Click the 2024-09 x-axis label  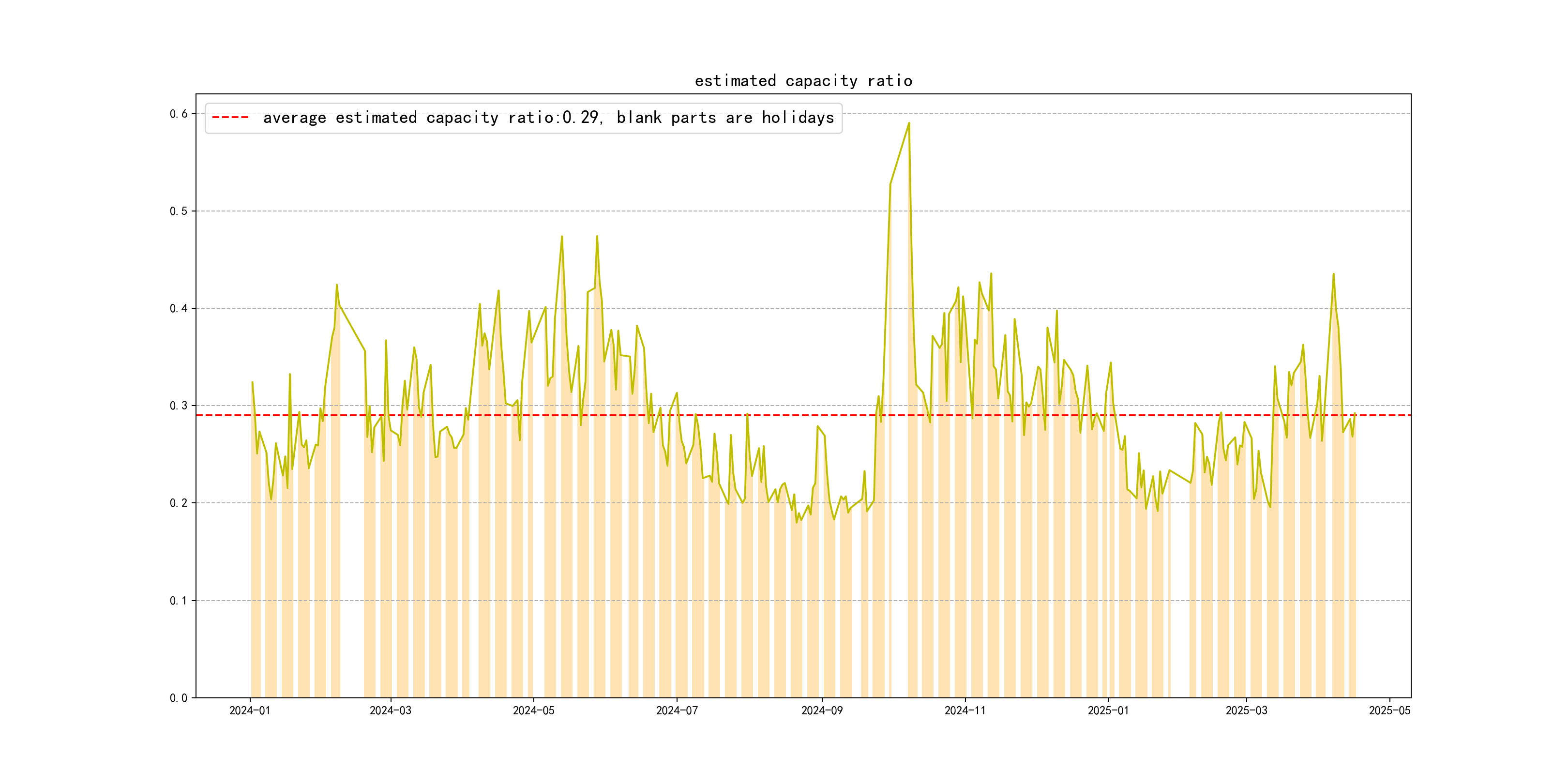tap(822, 710)
